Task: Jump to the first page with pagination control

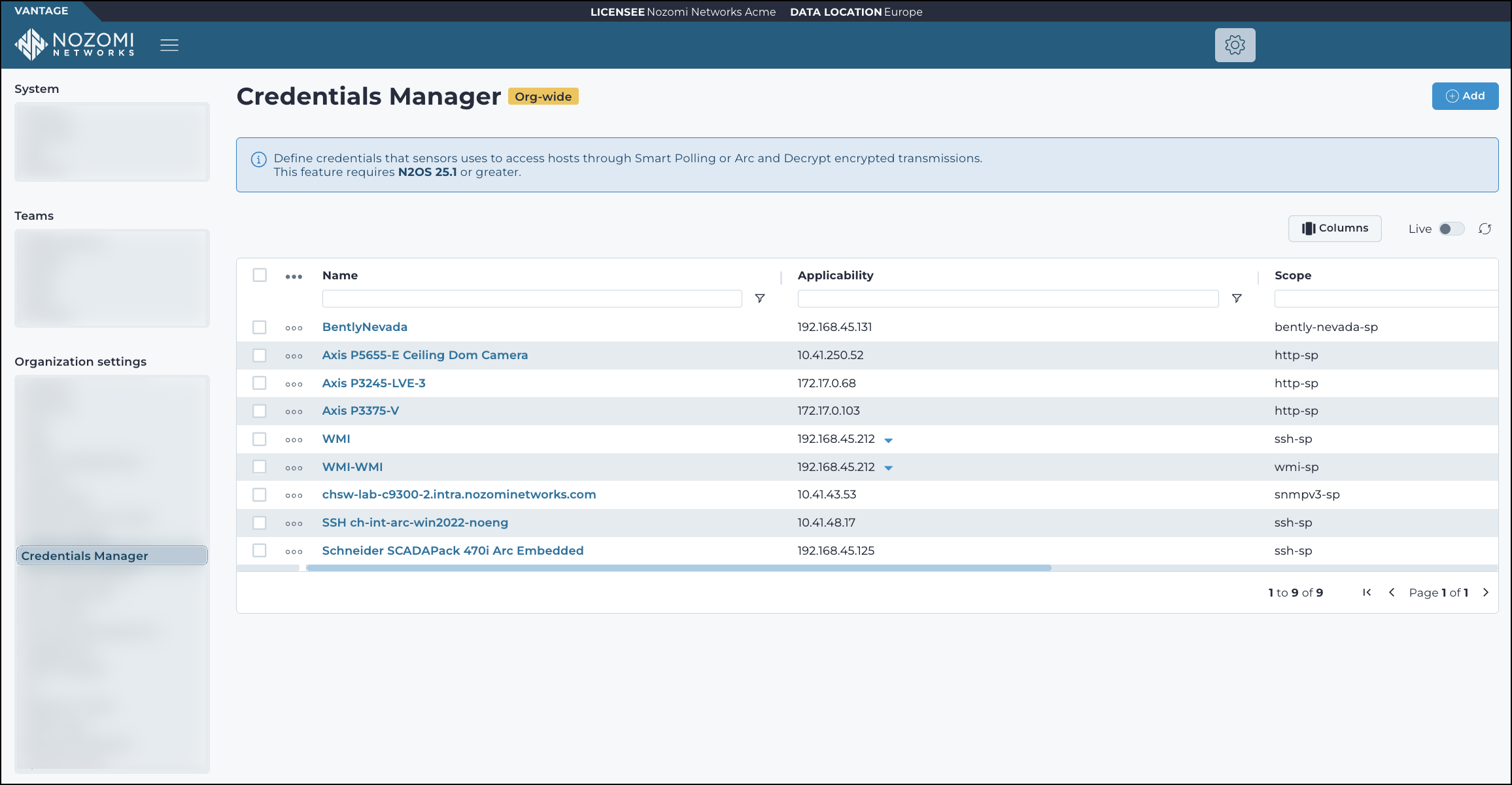Action: [x=1366, y=592]
